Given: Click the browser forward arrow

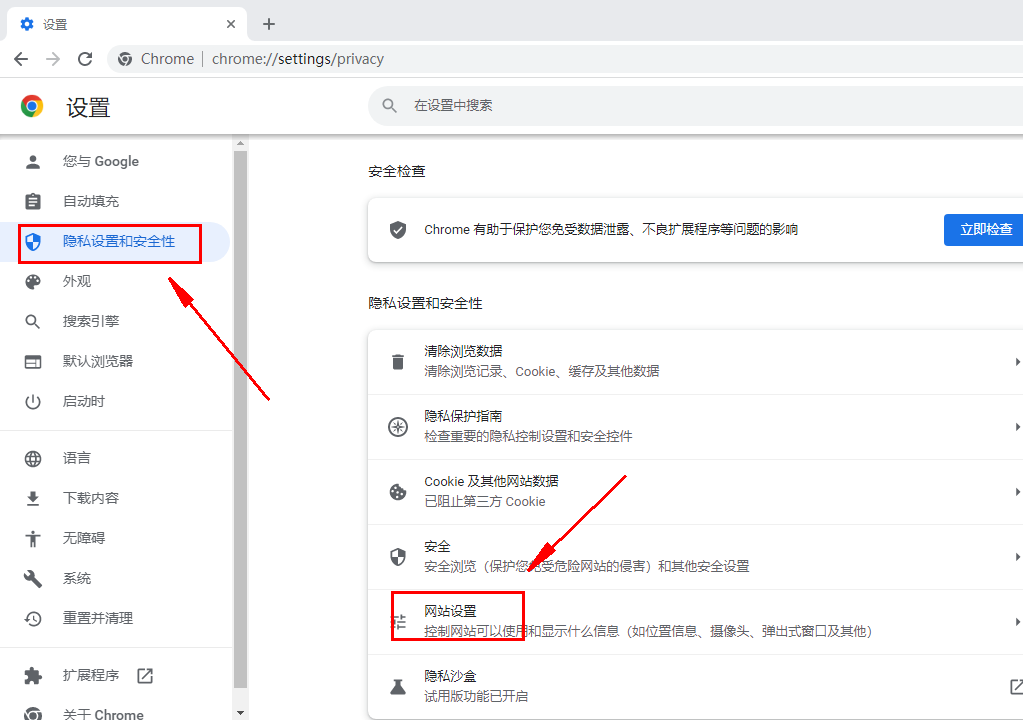Looking at the screenshot, I should click(53, 59).
